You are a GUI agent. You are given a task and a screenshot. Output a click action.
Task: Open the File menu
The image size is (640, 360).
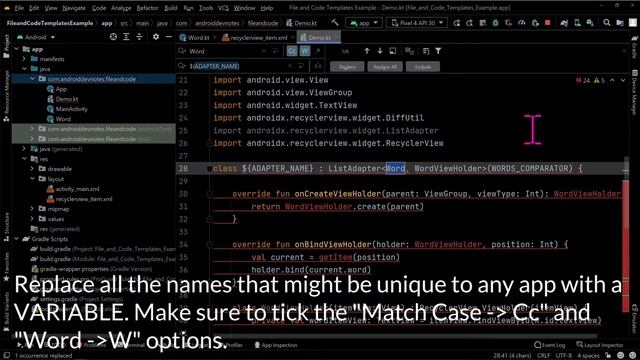coord(19,8)
